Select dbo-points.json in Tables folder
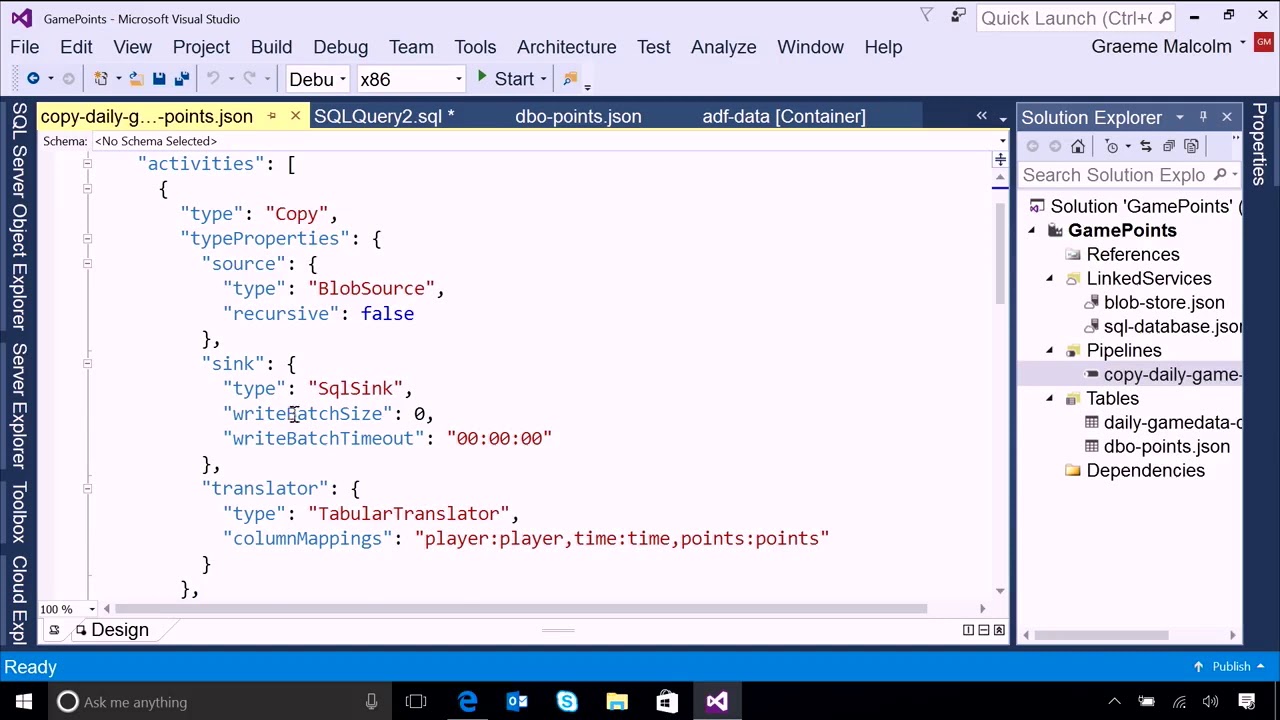1280x720 pixels. click(1166, 447)
